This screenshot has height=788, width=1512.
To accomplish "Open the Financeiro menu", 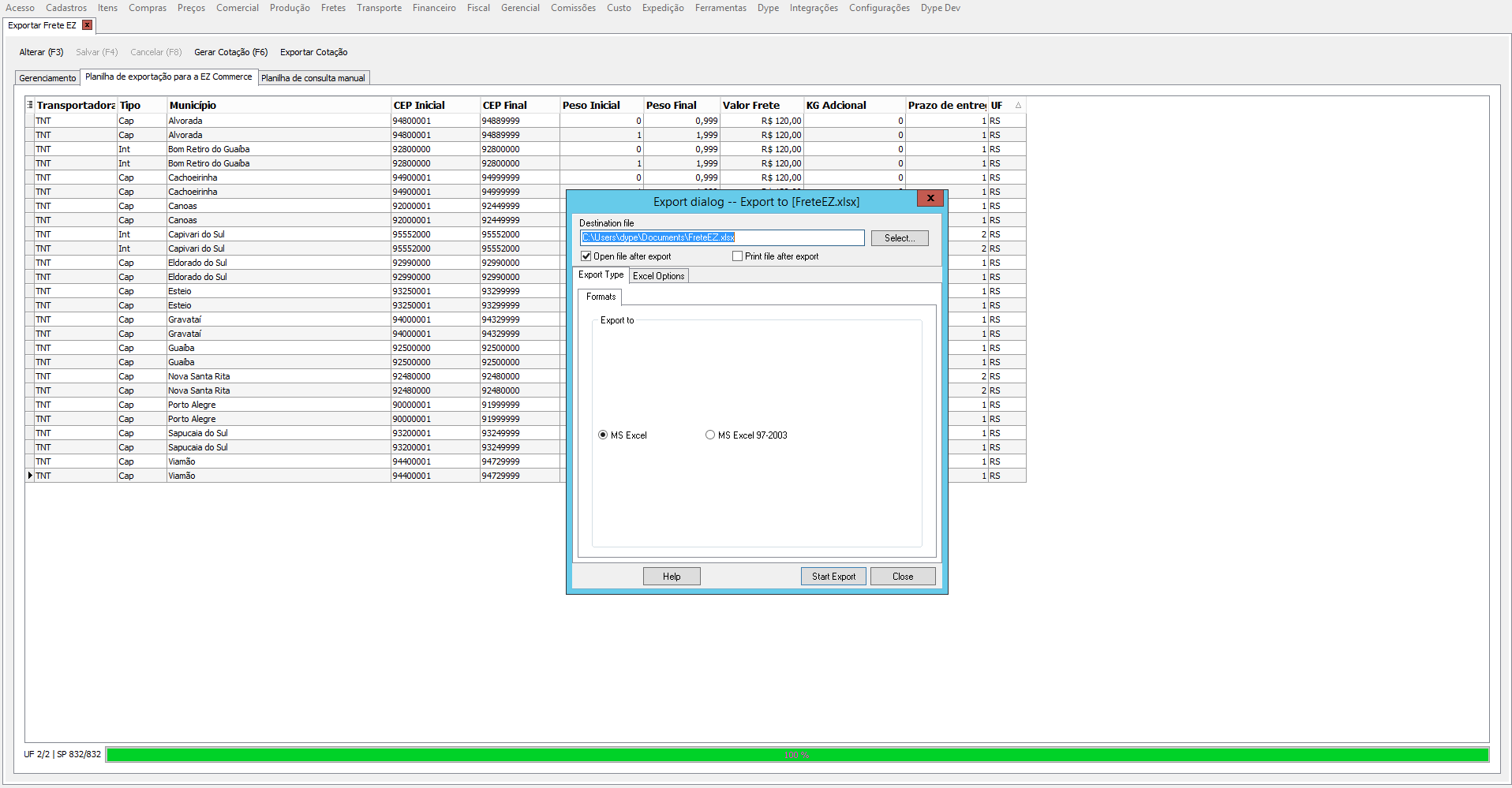I will [434, 8].
